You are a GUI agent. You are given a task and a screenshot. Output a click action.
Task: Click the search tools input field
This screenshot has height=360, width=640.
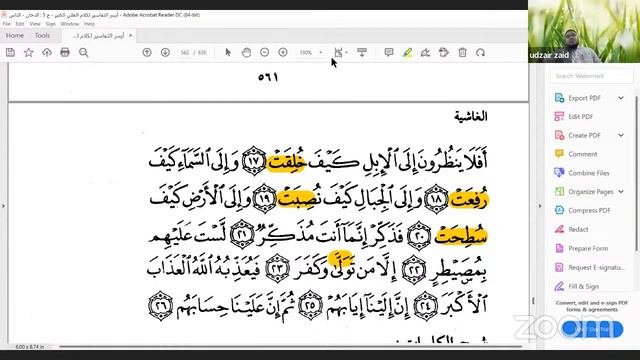pyautogui.click(x=591, y=76)
